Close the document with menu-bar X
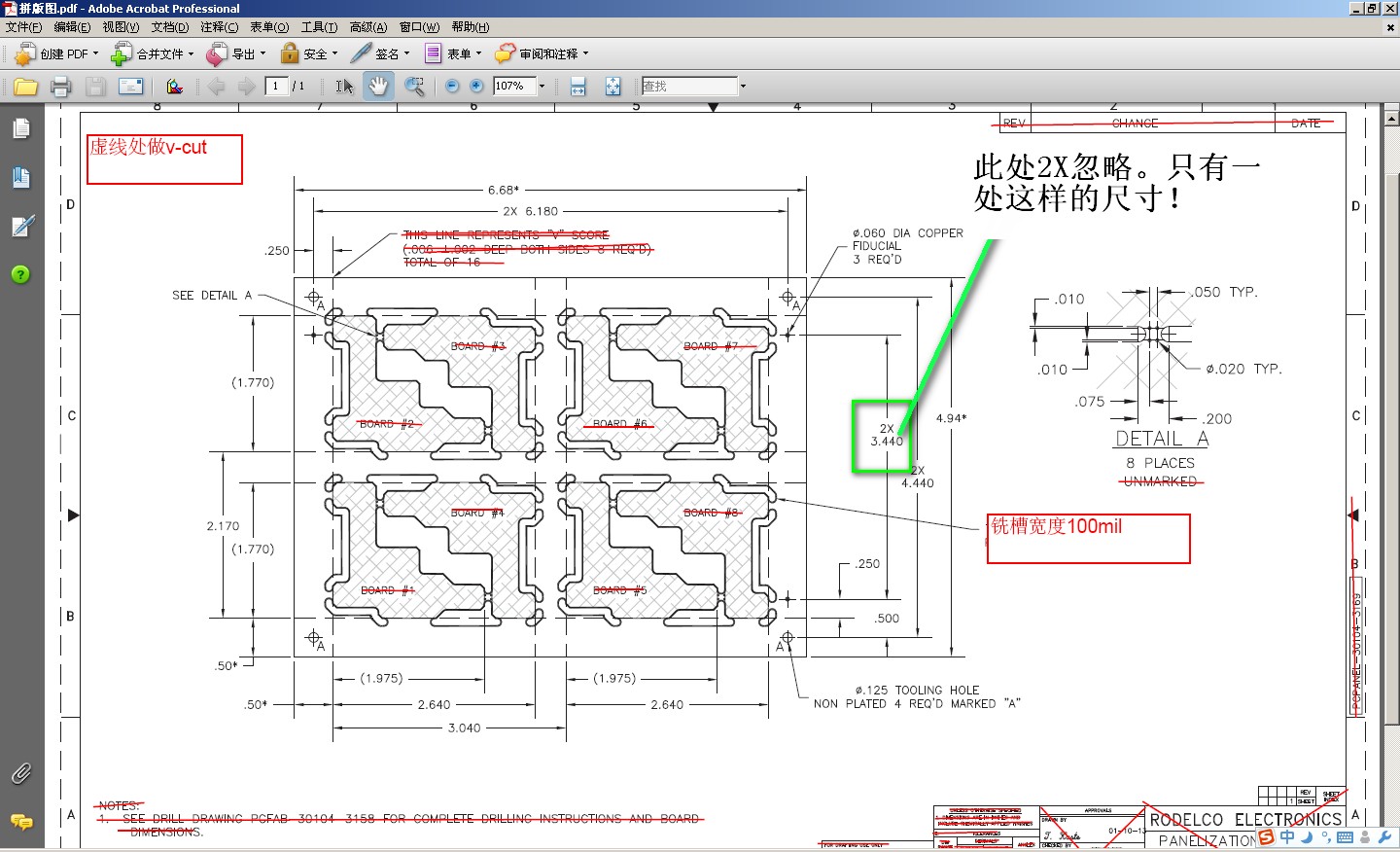Screen dimensions: 1400x852 tap(1390, 28)
